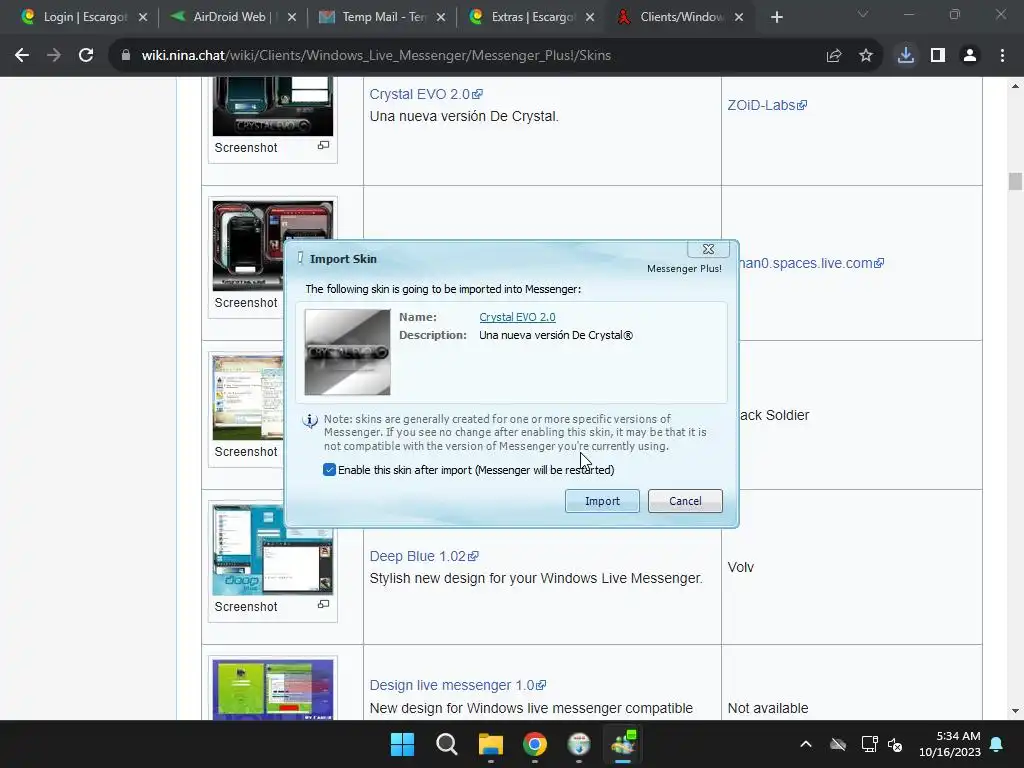Enlarge the Crystal EVO screenshot icon
Screen dimensions: 1024x768
323,146
